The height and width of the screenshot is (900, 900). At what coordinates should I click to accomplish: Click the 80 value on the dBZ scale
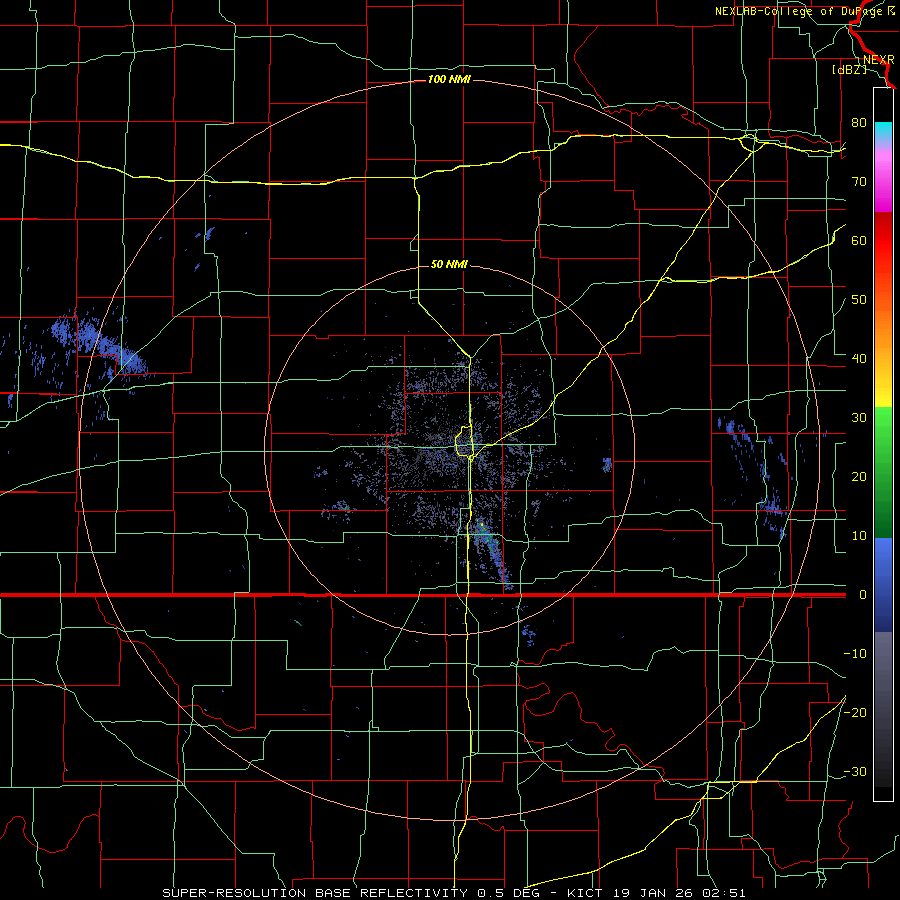coord(859,122)
